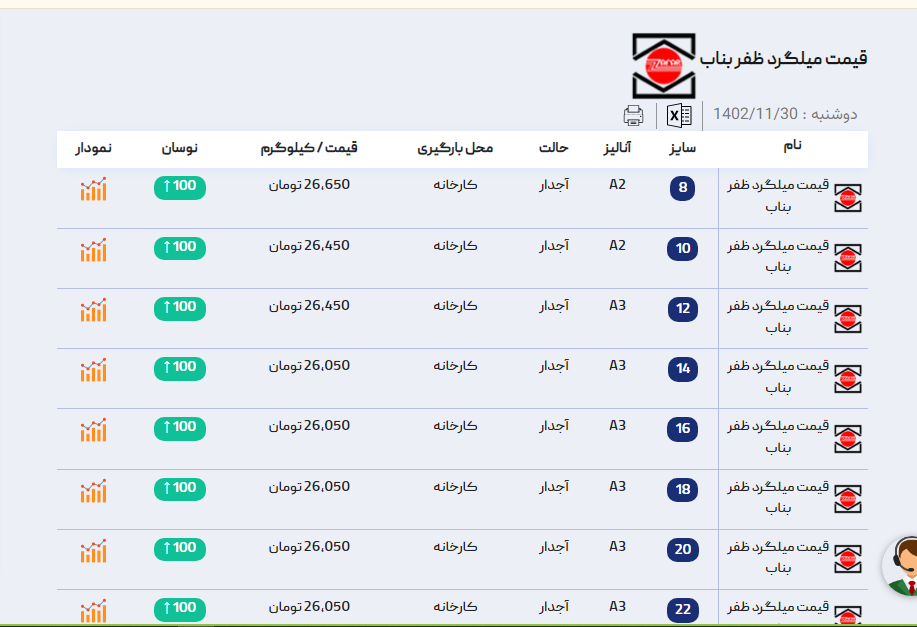The image size is (917, 627).
Task: Select the سایز column header
Action: coord(682,148)
